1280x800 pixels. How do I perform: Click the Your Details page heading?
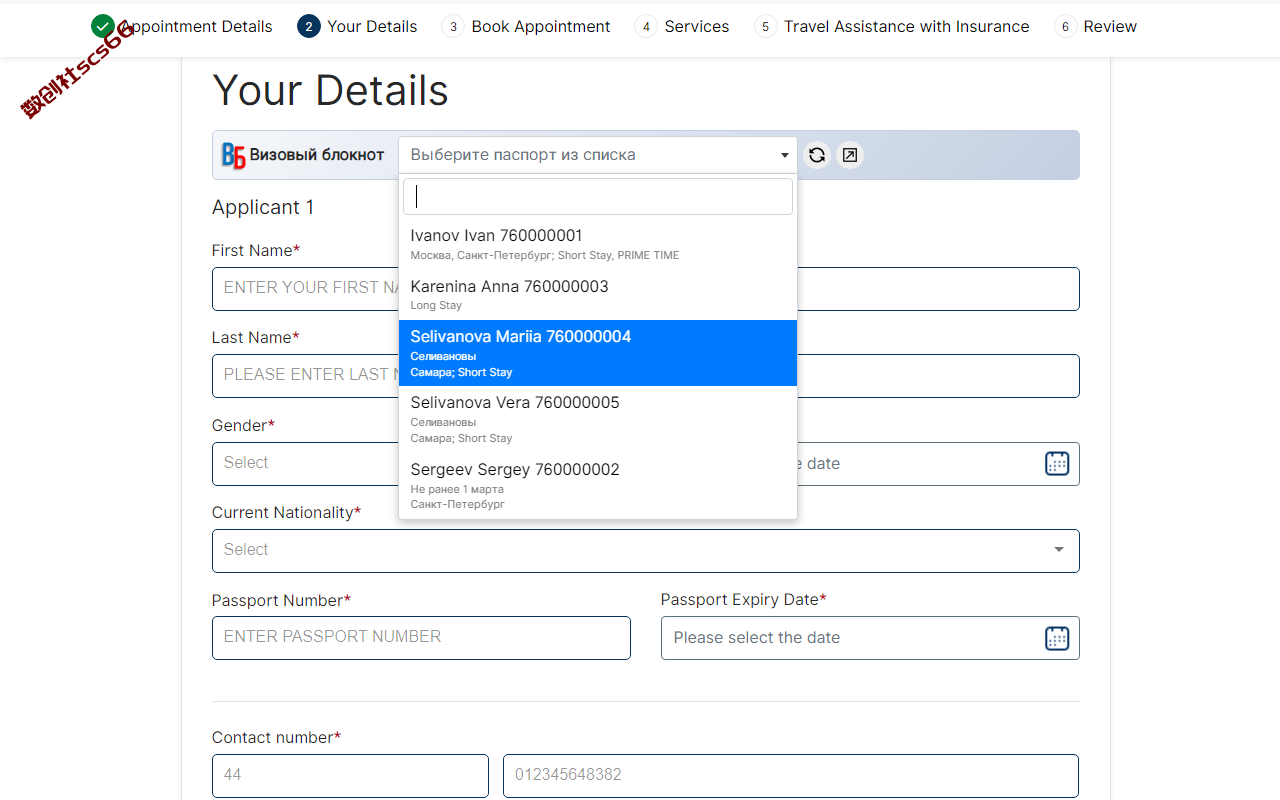[330, 90]
